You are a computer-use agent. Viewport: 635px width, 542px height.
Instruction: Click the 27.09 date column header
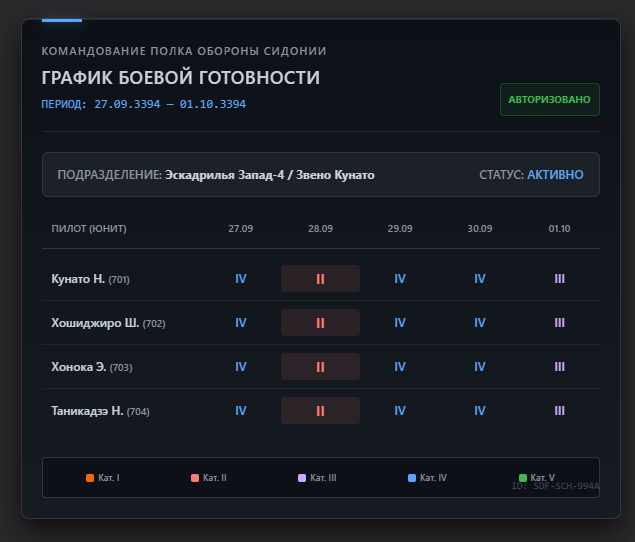coord(241,229)
